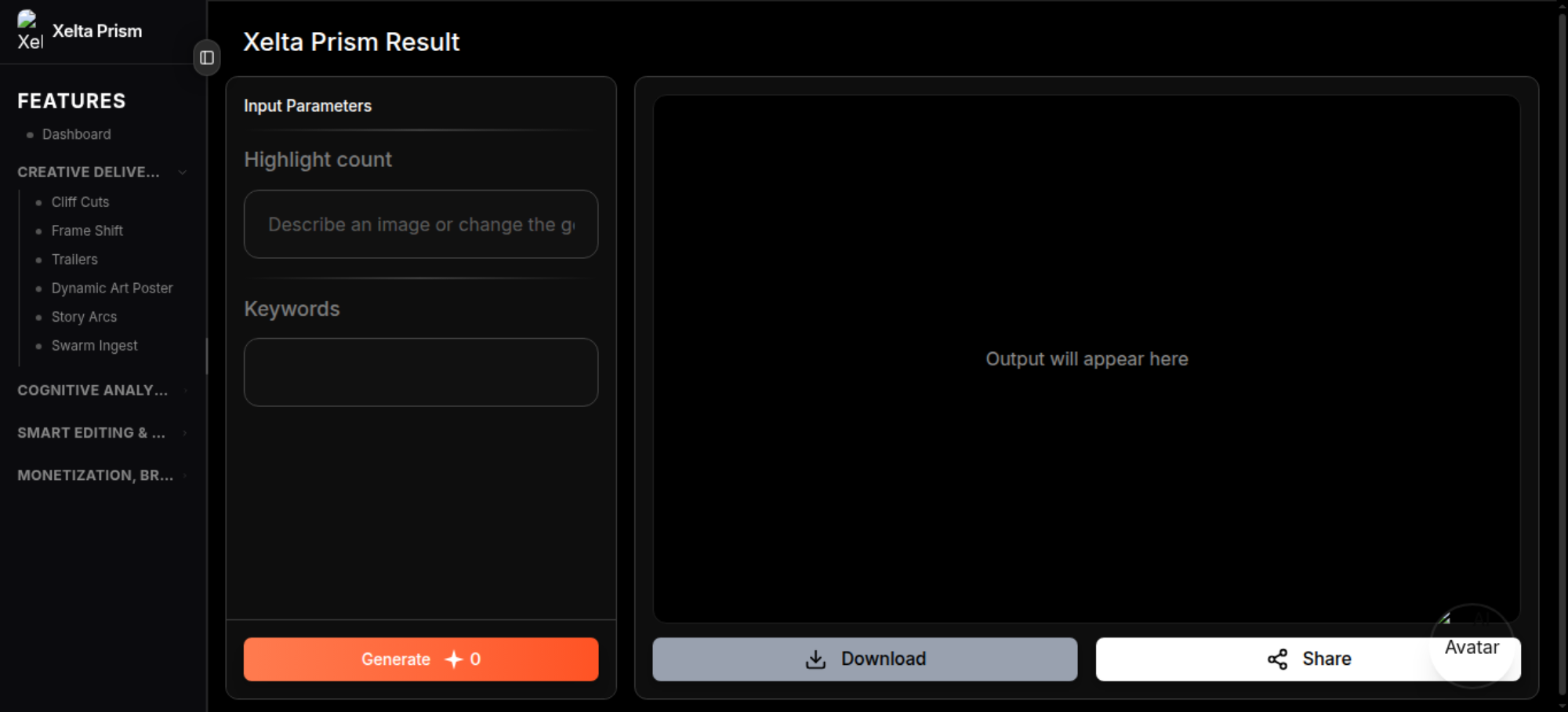Click the sparkle credits icon on Generate

coord(454,659)
